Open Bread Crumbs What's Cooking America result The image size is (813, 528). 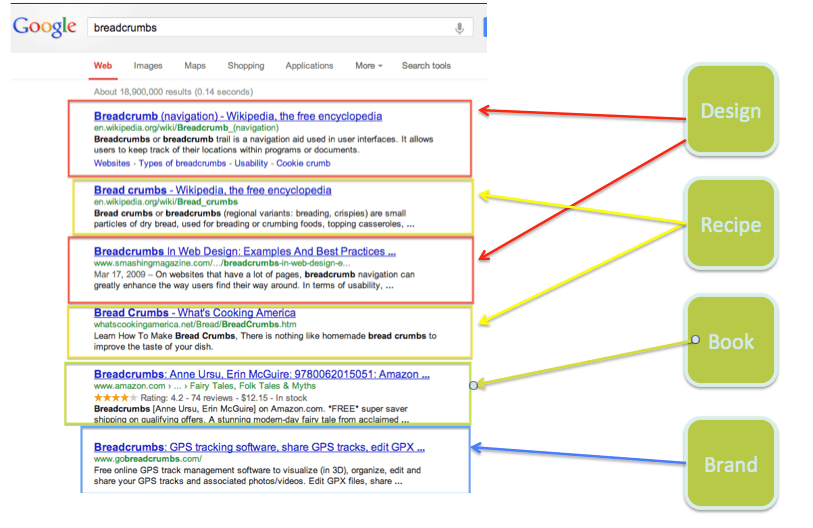coord(195,313)
